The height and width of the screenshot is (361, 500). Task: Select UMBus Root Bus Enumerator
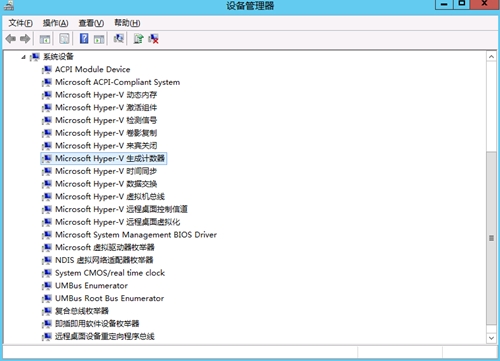(109, 298)
